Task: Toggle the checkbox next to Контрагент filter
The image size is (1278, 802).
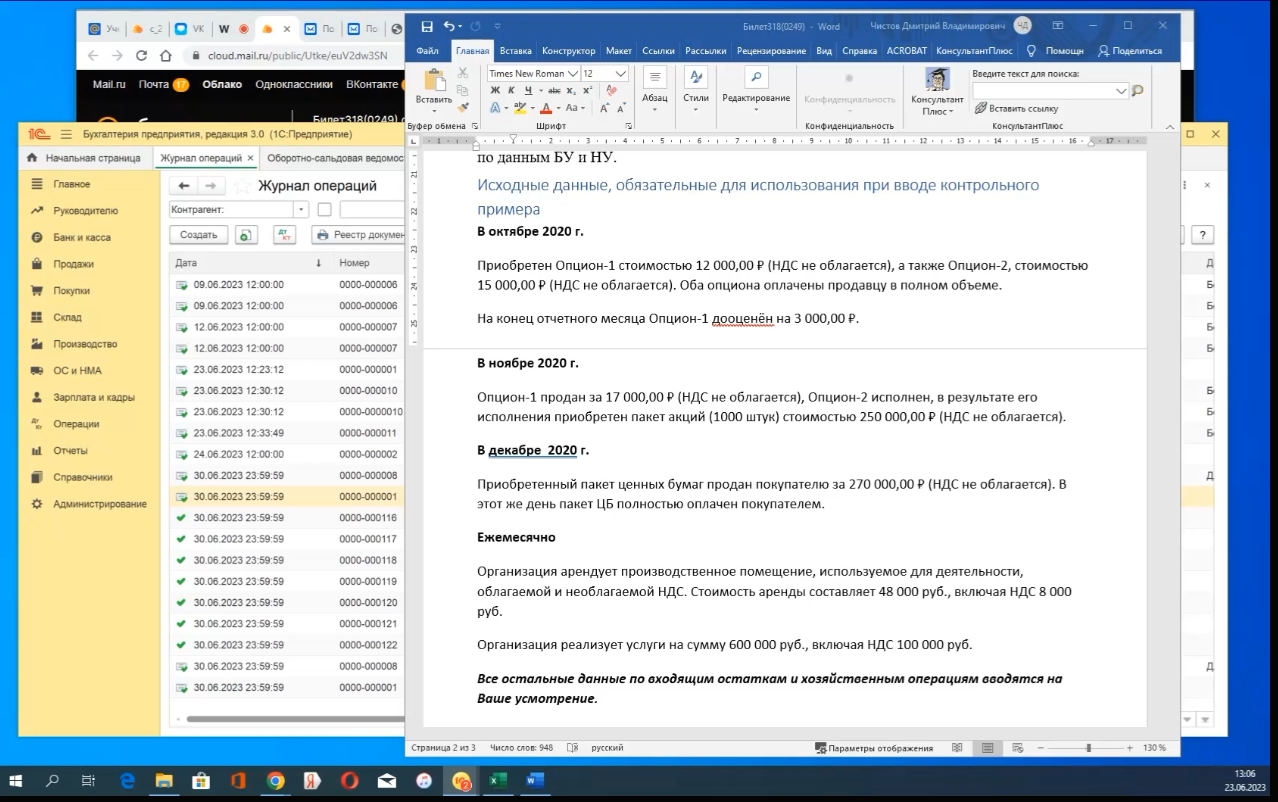Action: click(324, 210)
